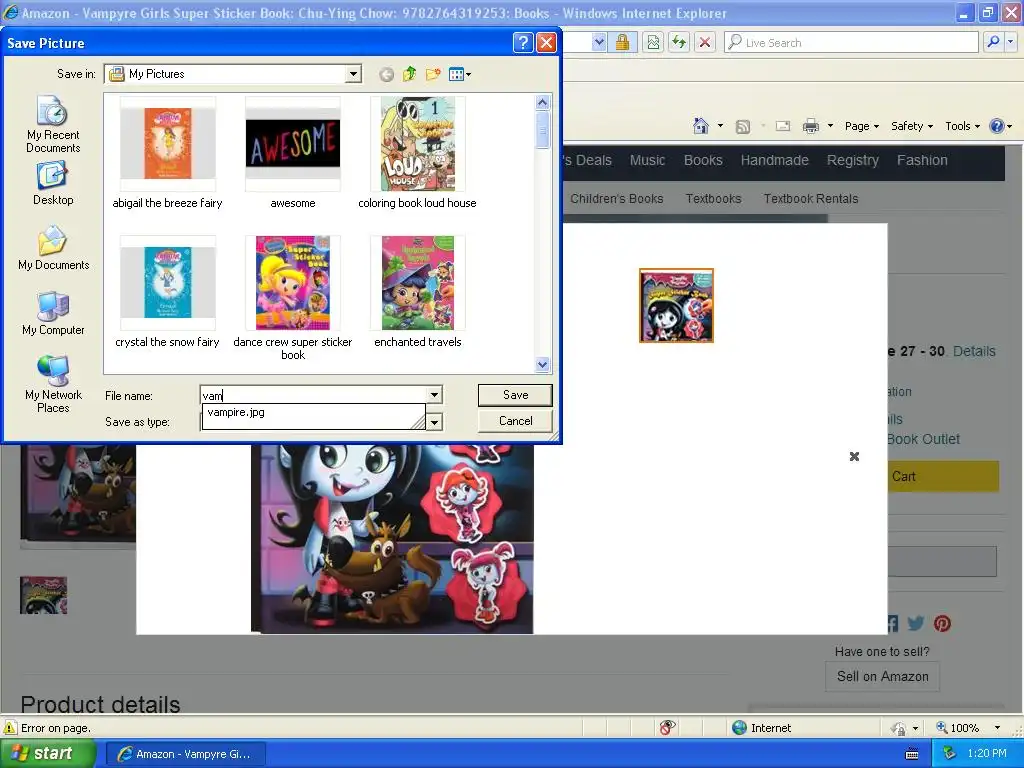Image resolution: width=1024 pixels, height=768 pixels.
Task: Share on Twitter icon
Action: [916, 623]
